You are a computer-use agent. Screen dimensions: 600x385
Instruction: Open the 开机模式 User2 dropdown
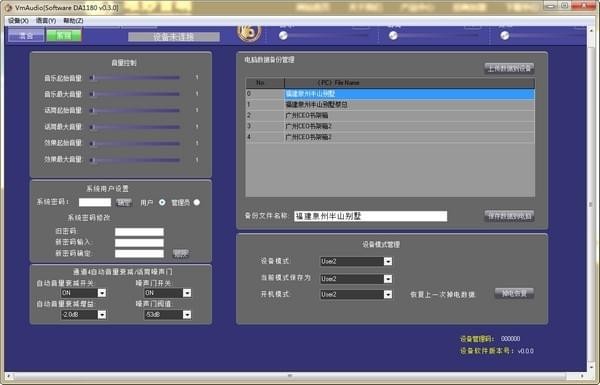click(x=356, y=294)
